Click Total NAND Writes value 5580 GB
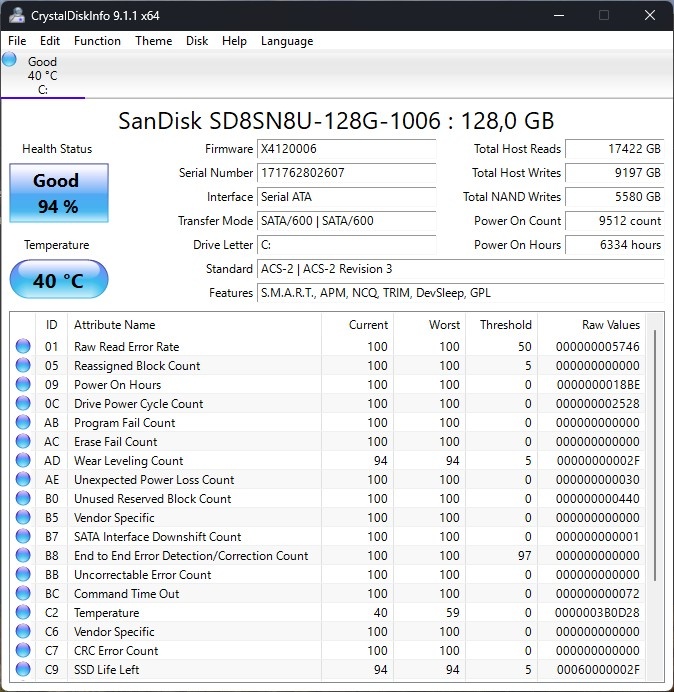Screen dimensions: 674x692 pos(614,196)
